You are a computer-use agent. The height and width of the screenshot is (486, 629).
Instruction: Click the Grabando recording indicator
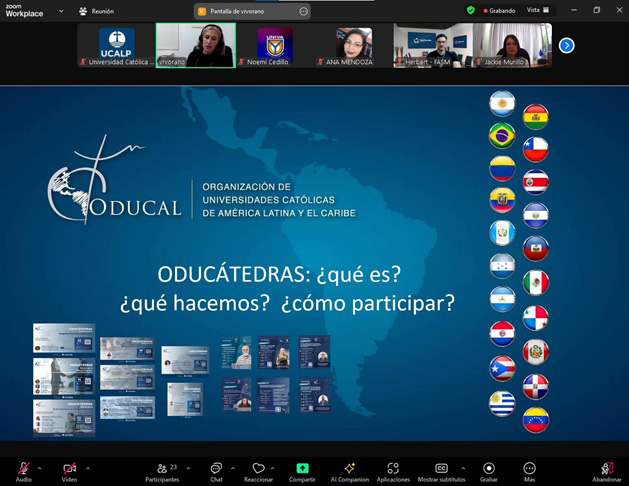pos(499,11)
